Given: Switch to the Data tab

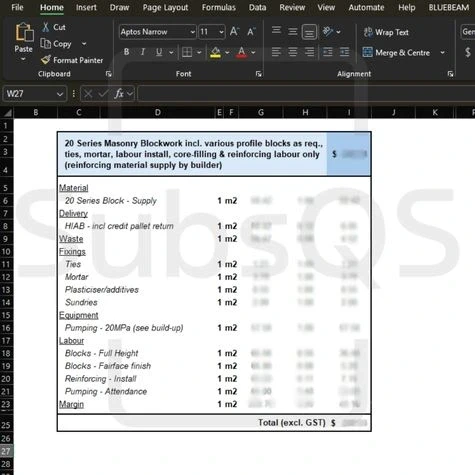Looking at the screenshot, I should (257, 7).
